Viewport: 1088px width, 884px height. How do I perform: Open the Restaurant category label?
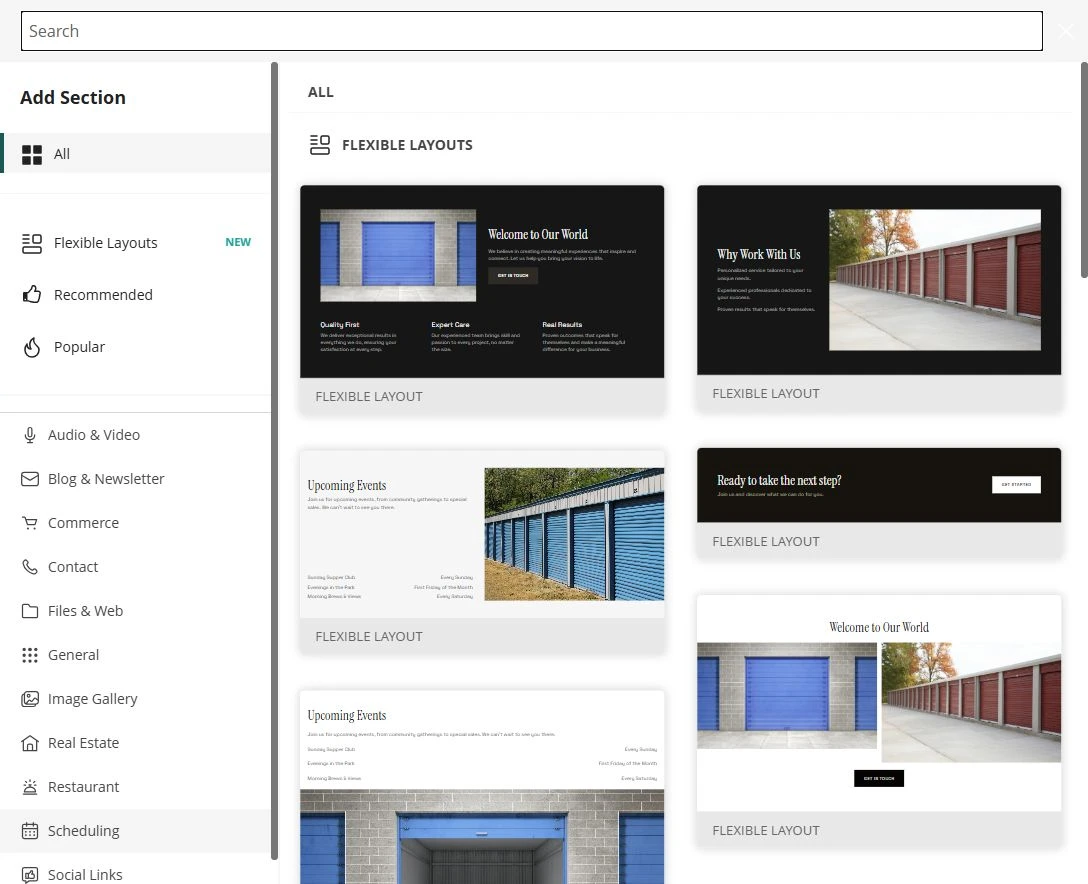pyautogui.click(x=83, y=787)
